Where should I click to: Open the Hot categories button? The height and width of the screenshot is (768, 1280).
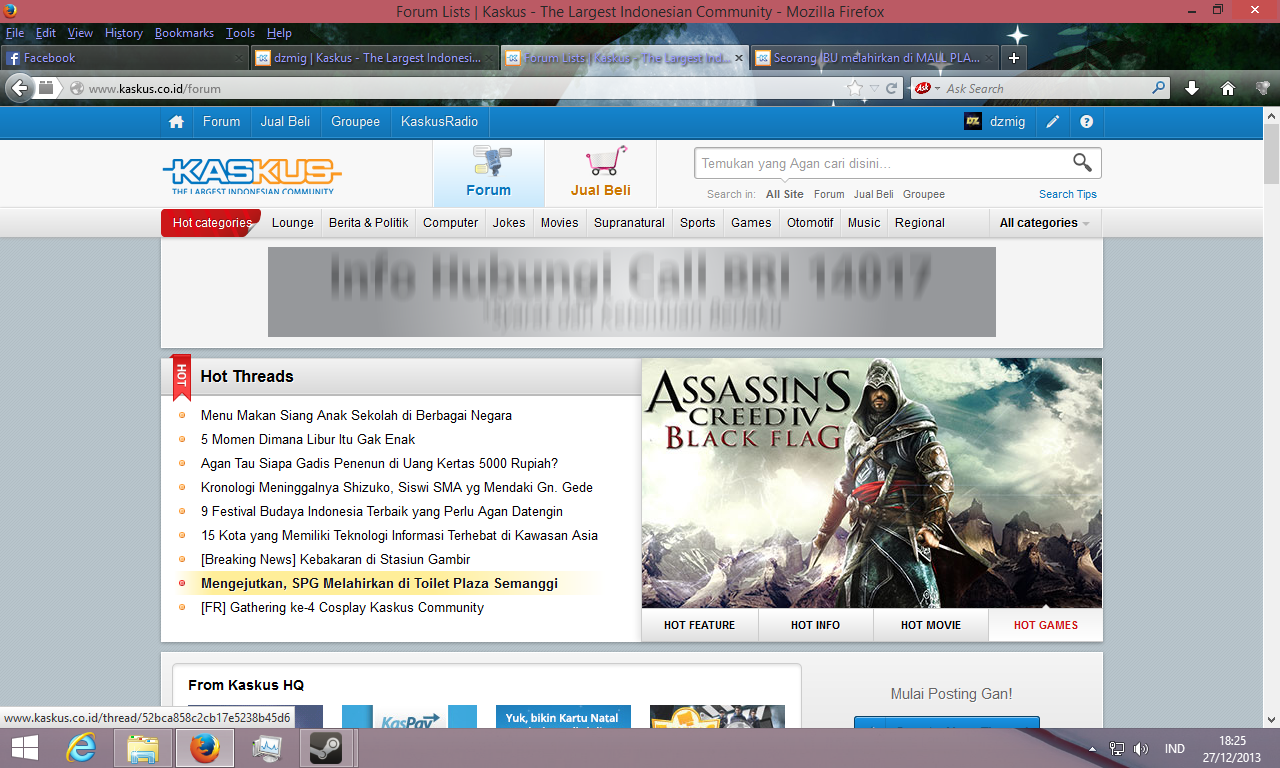211,223
